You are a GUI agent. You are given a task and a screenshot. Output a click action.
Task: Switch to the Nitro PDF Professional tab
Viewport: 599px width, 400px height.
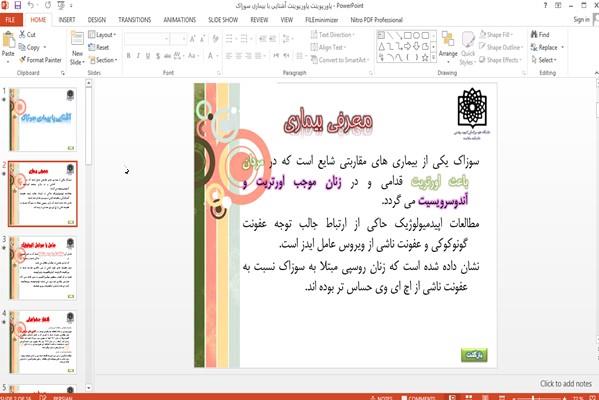[x=376, y=20]
